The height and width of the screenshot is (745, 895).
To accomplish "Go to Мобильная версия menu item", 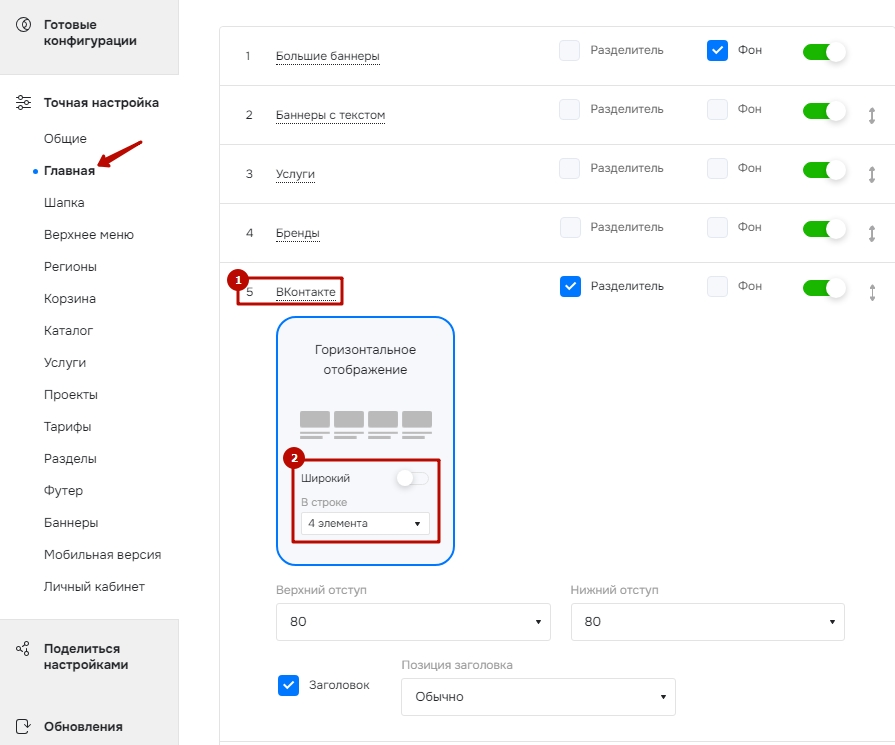I will pyautogui.click(x=103, y=555).
